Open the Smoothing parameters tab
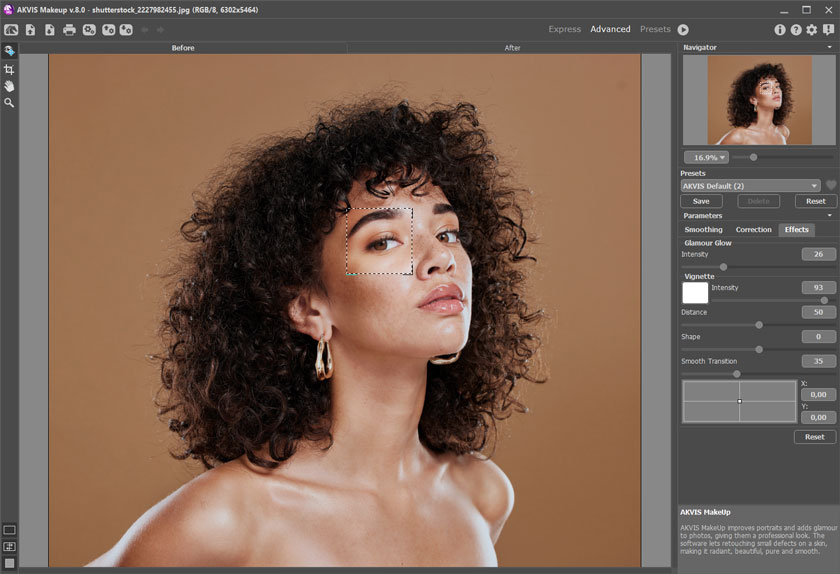Viewport: 840px width, 574px height. click(703, 229)
